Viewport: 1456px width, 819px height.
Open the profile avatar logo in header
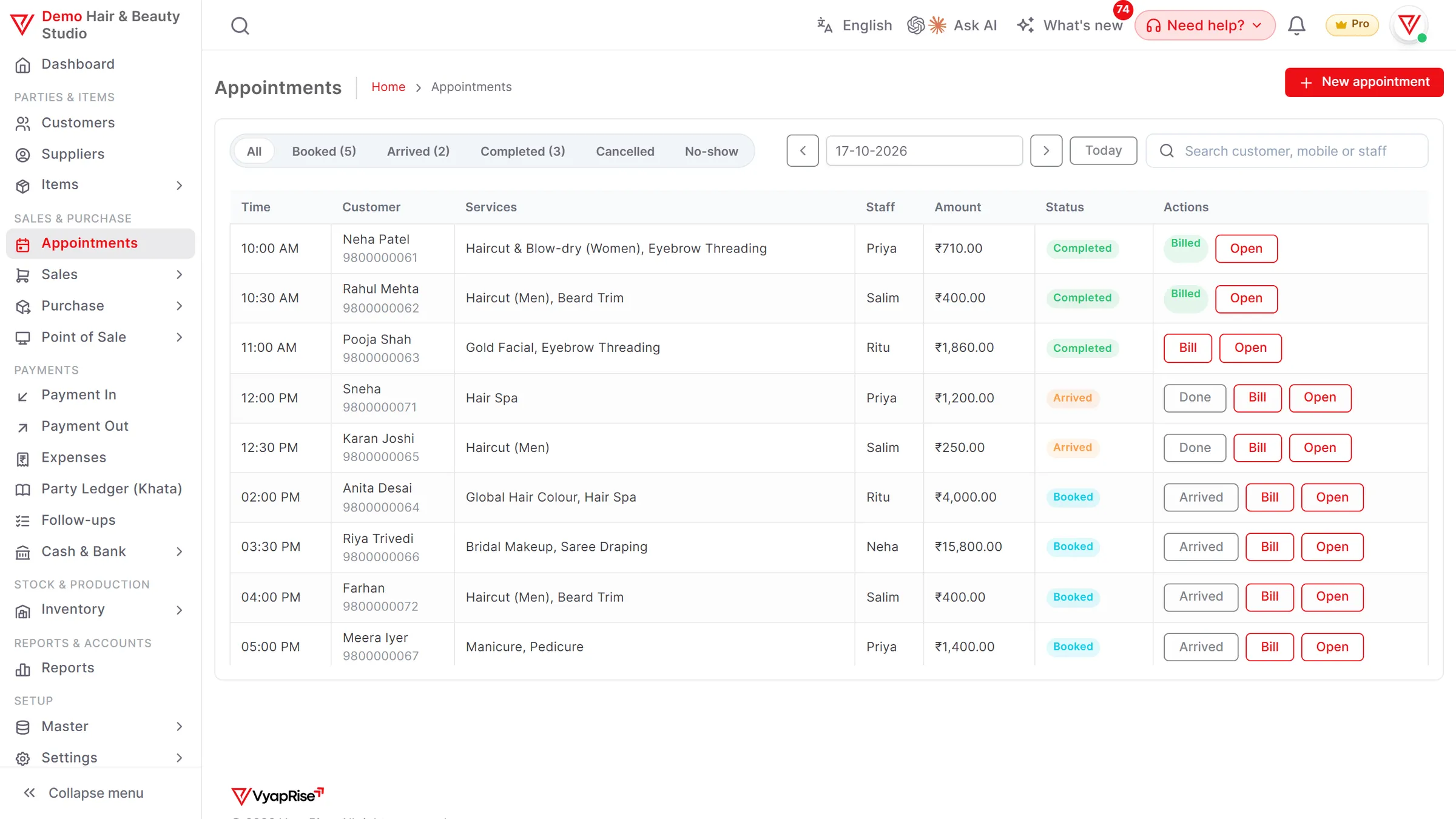(1409, 25)
